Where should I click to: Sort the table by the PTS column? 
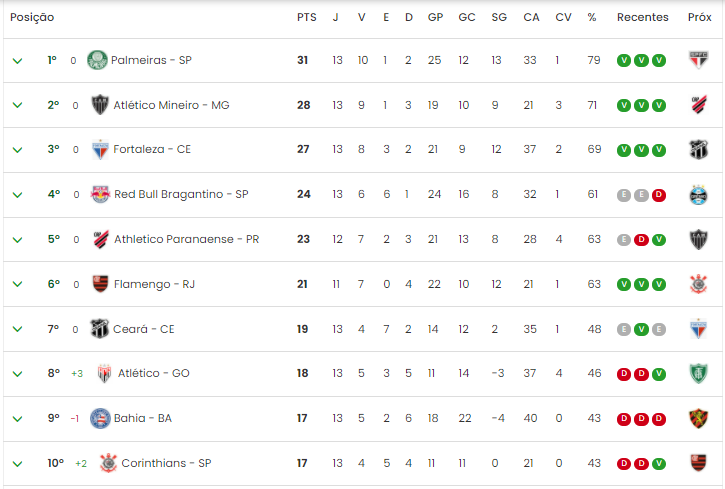pyautogui.click(x=307, y=18)
